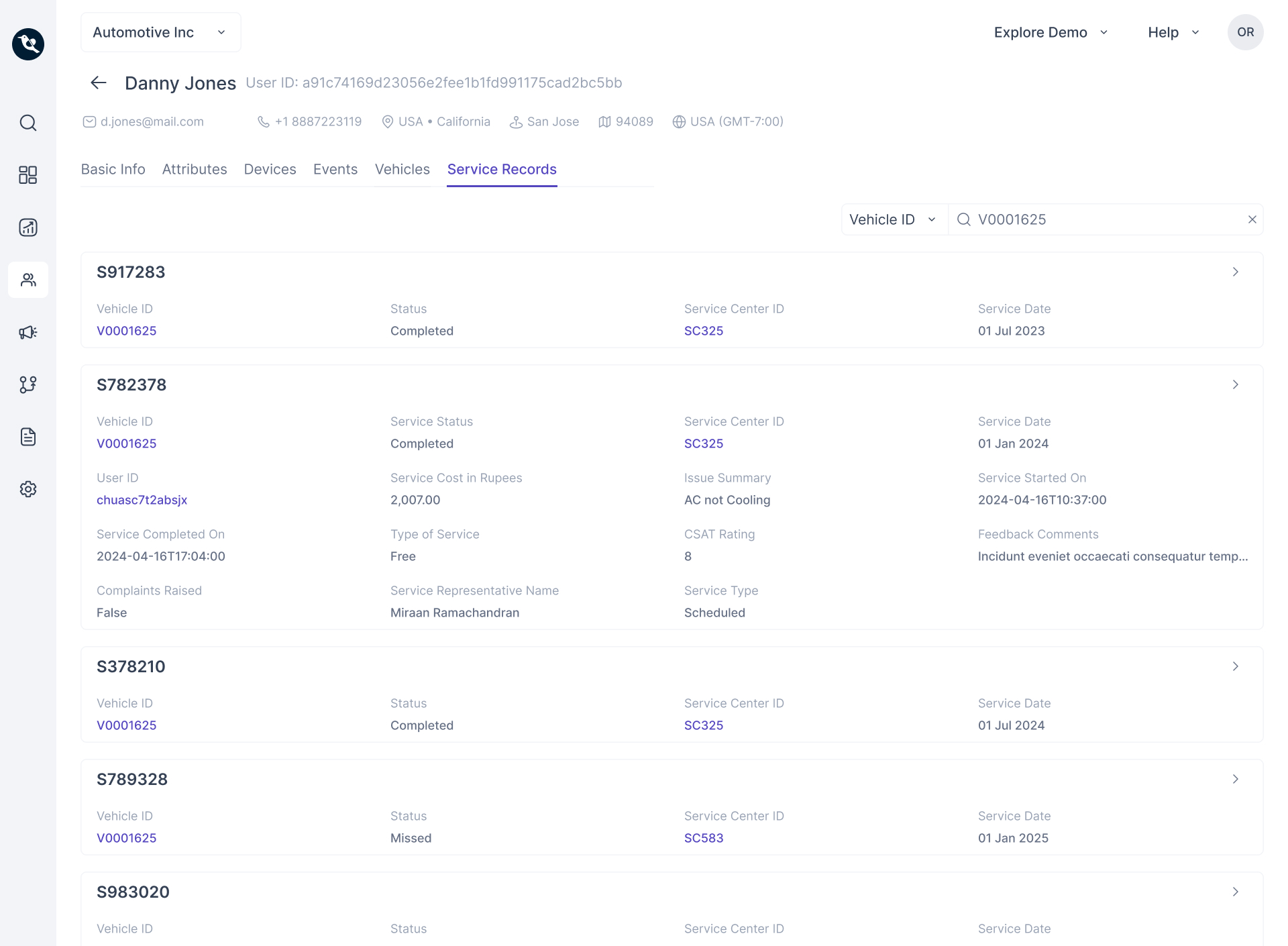Open the analytics chart icon in the sidebar

pyautogui.click(x=28, y=227)
